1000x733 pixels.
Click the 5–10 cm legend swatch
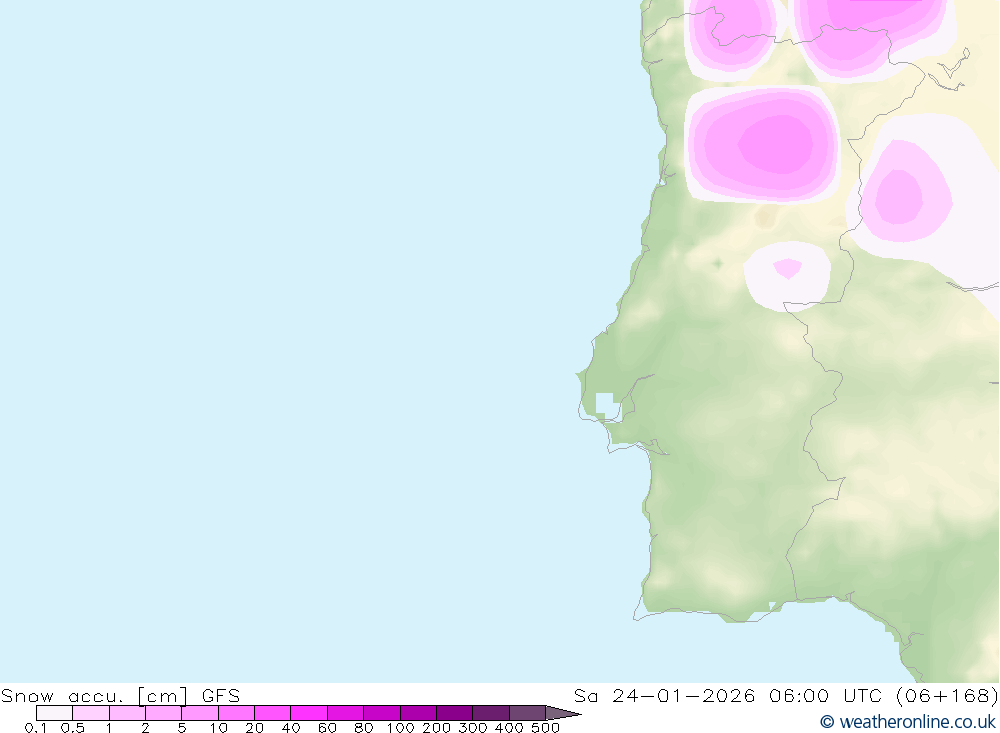pos(200,713)
